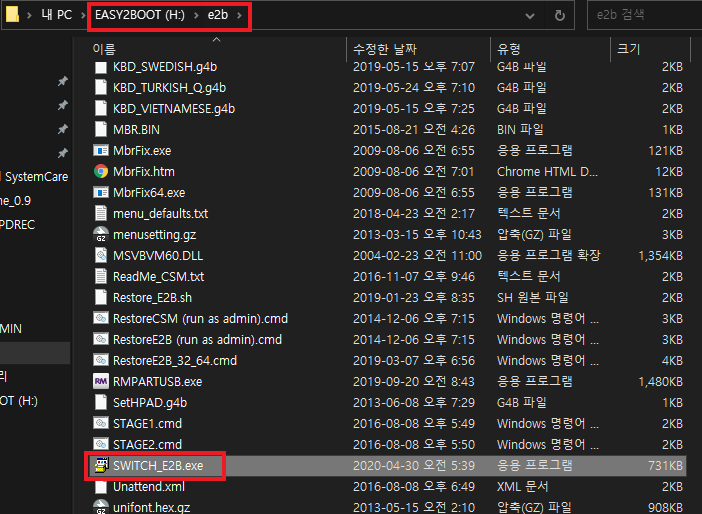Select the ReadMe_CSM.txt file name
Viewport: 702px width, 514px height.
pos(158,277)
